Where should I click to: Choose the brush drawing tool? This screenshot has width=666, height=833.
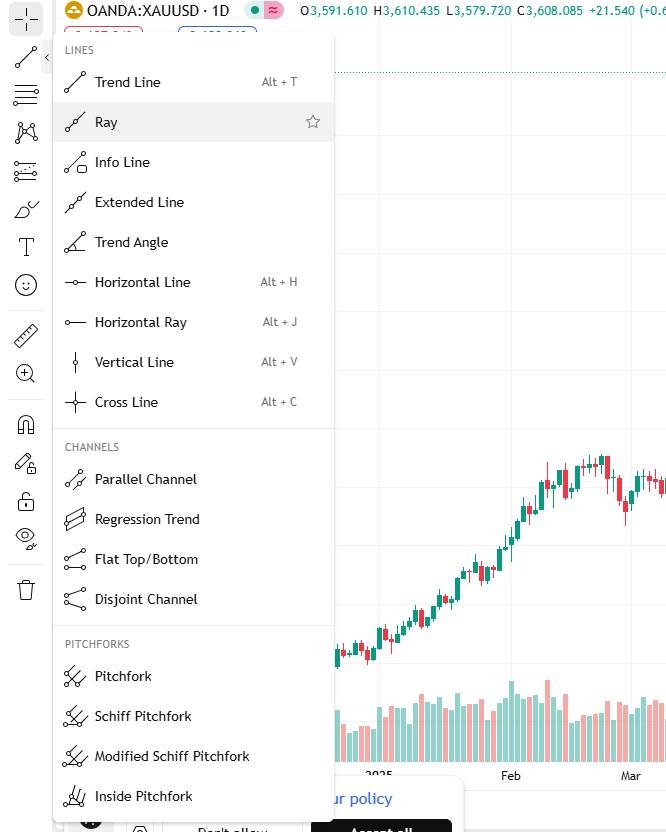pyautogui.click(x=25, y=209)
